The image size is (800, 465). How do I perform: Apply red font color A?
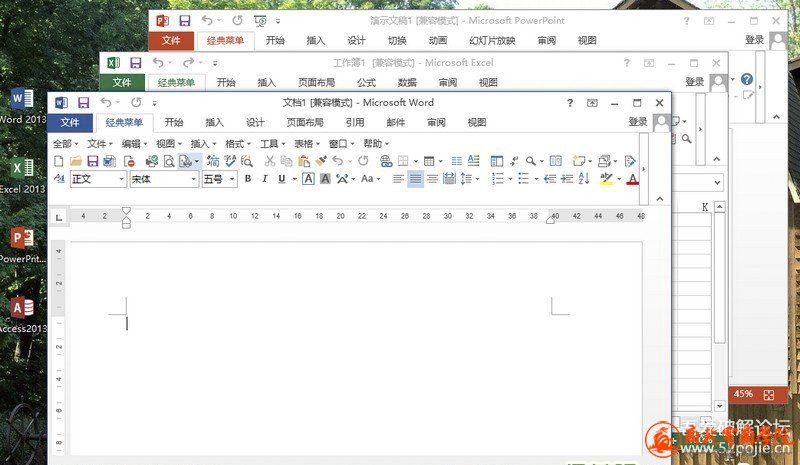point(633,179)
